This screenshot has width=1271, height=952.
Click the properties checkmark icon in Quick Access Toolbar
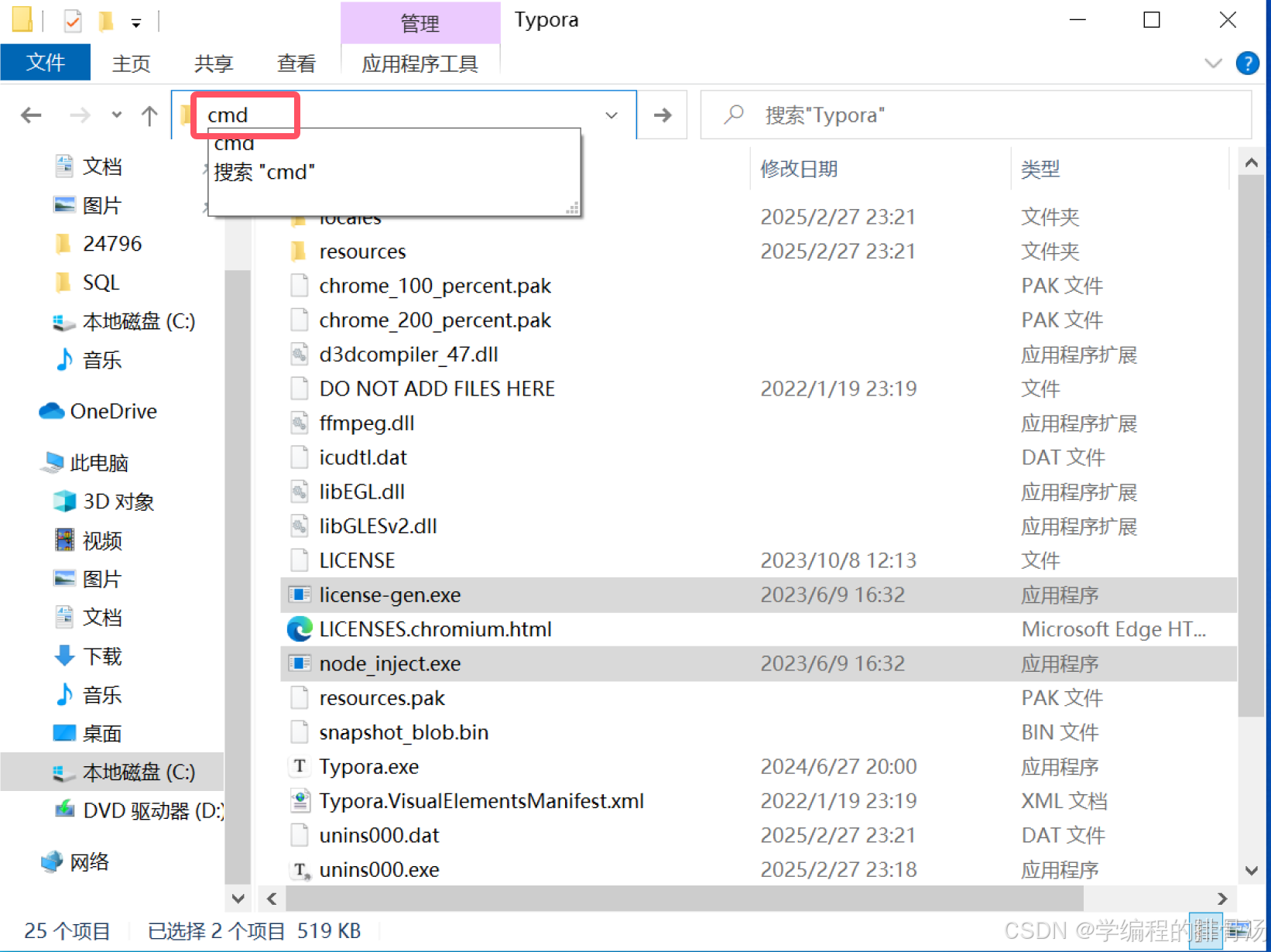pyautogui.click(x=71, y=20)
